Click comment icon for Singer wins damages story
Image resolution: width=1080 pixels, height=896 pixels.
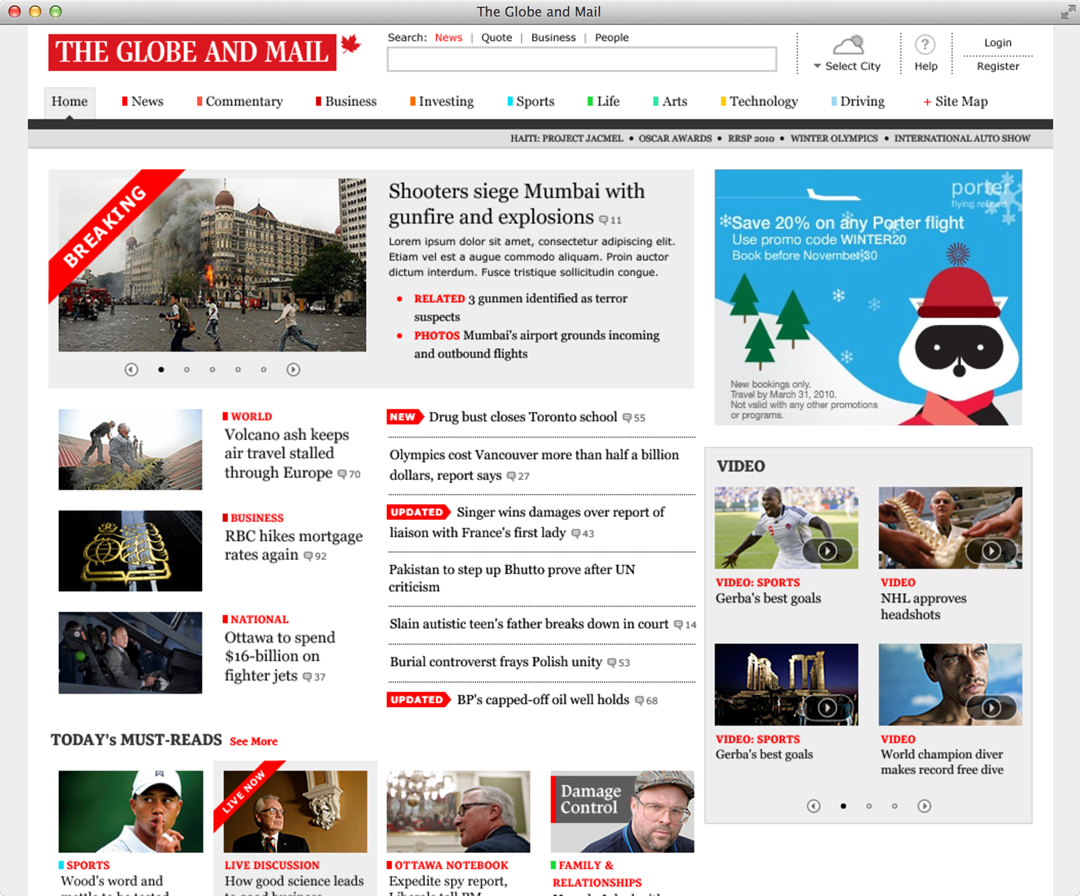point(576,533)
